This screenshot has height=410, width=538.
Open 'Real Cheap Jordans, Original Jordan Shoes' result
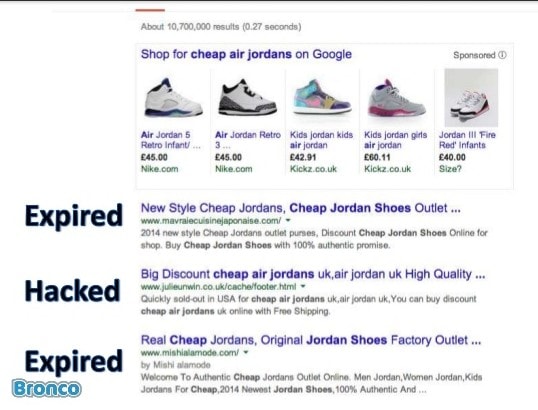(311, 340)
